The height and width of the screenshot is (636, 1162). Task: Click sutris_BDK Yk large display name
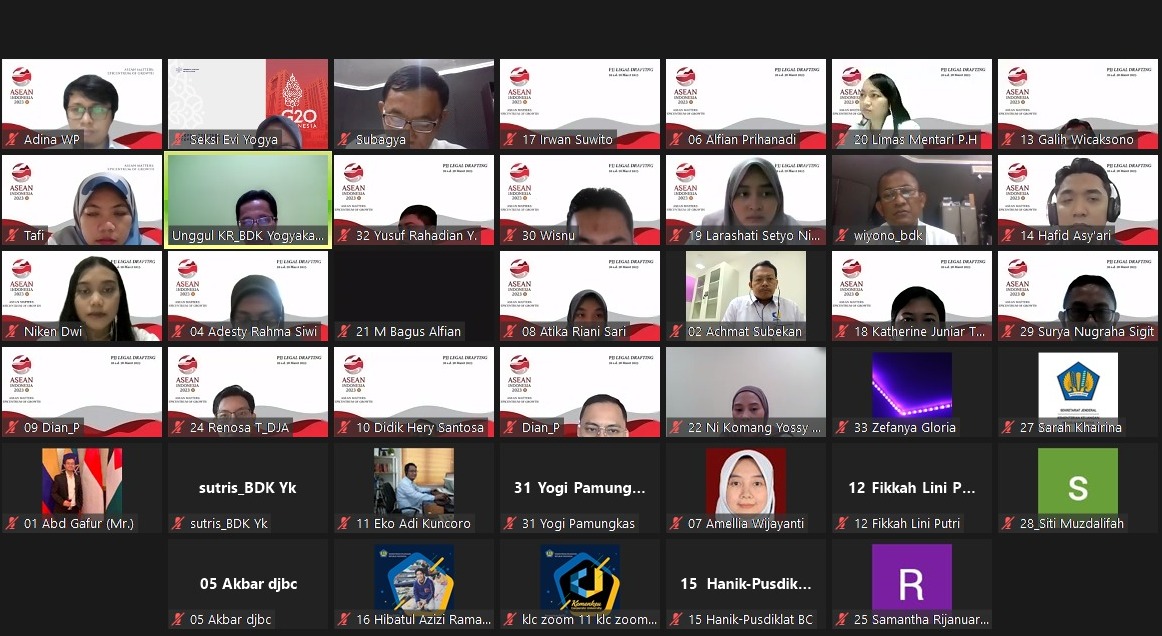(x=248, y=488)
